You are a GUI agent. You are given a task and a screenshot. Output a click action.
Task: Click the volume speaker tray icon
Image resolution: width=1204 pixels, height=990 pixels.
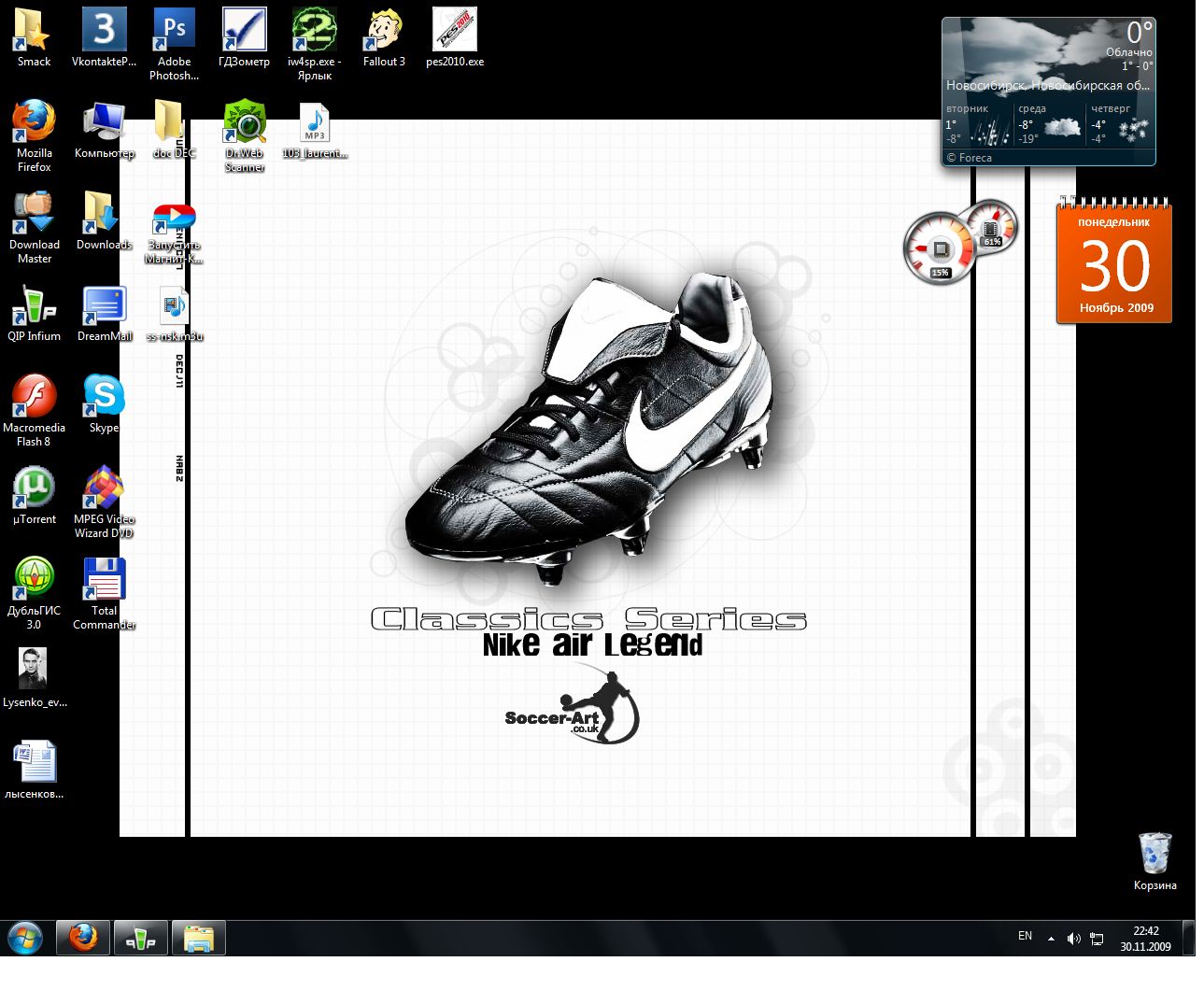(x=1073, y=939)
